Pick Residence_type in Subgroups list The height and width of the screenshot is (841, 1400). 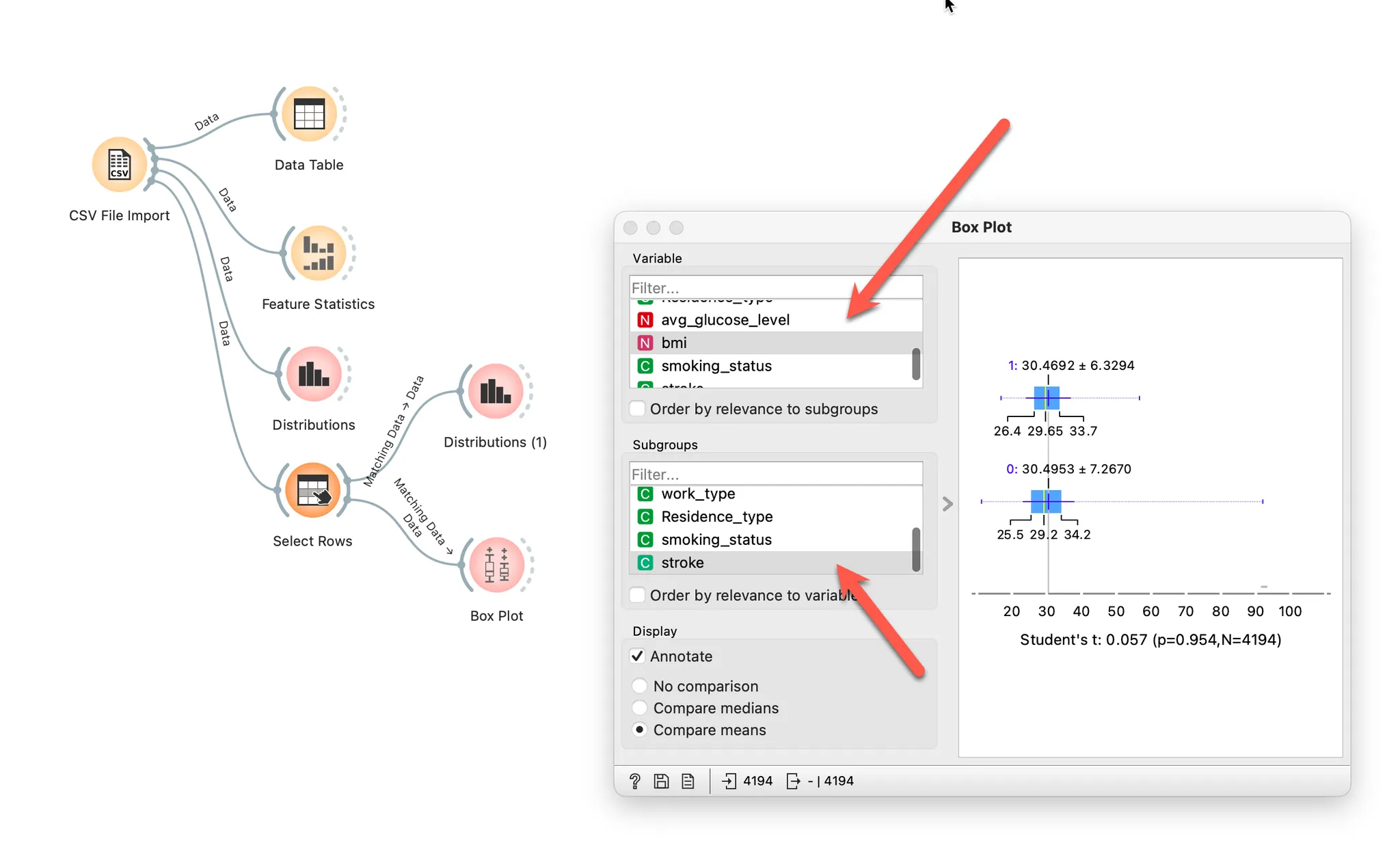coord(716,516)
